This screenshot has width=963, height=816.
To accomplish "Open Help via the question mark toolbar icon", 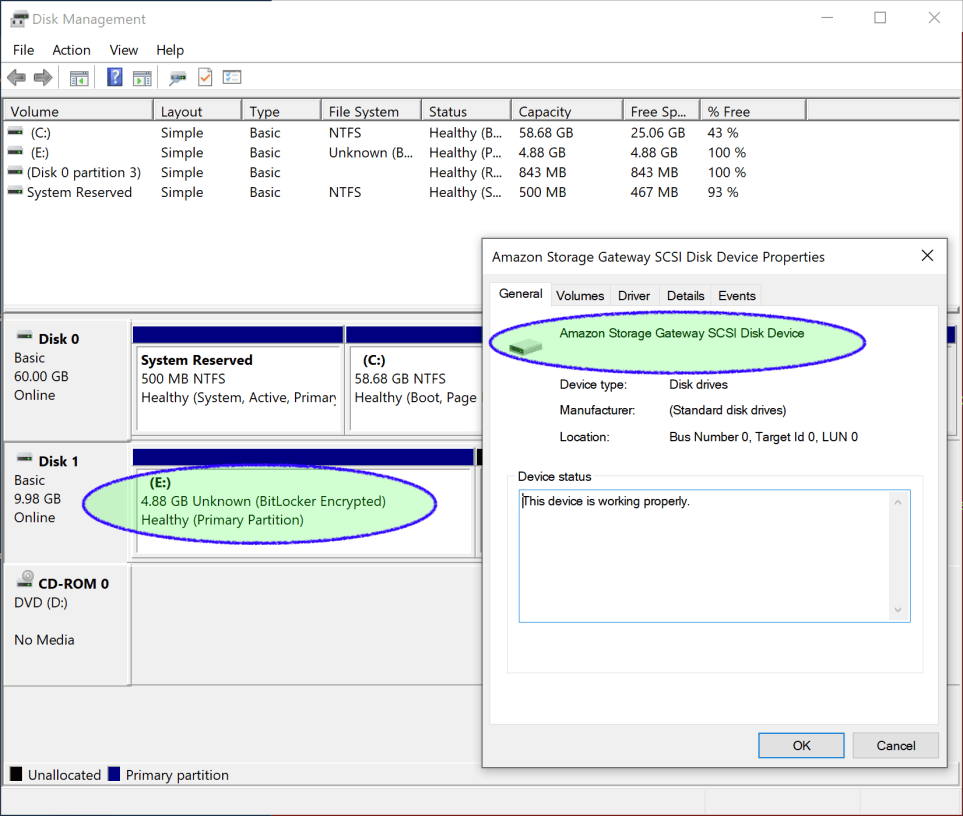I will tap(113, 77).
